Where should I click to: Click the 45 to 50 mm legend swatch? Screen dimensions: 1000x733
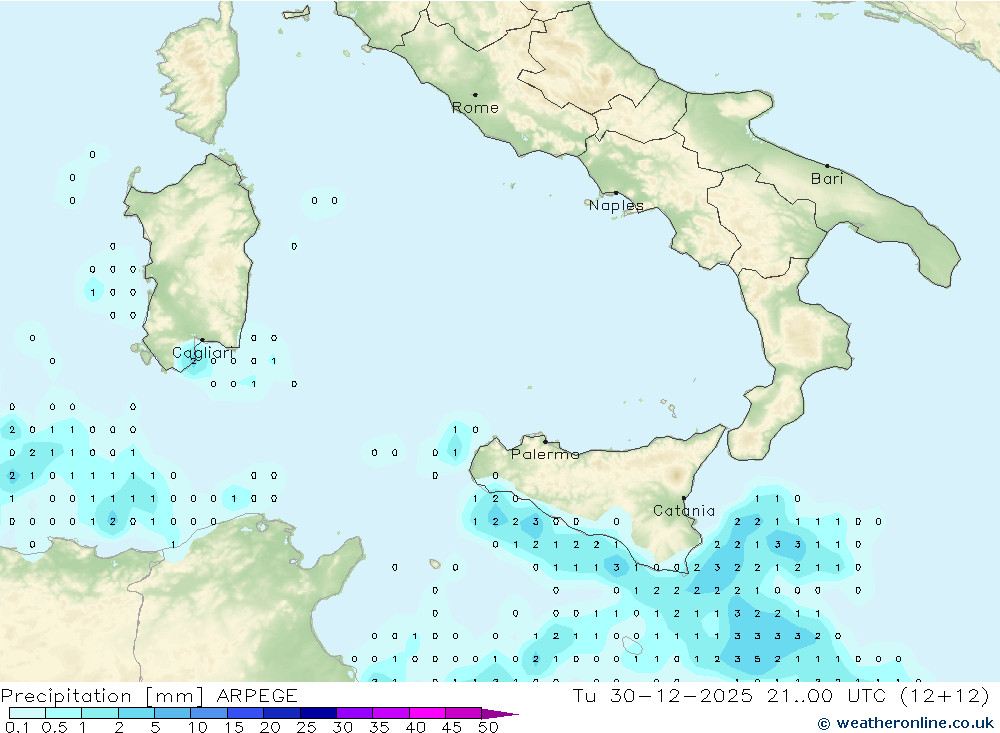pos(464,713)
